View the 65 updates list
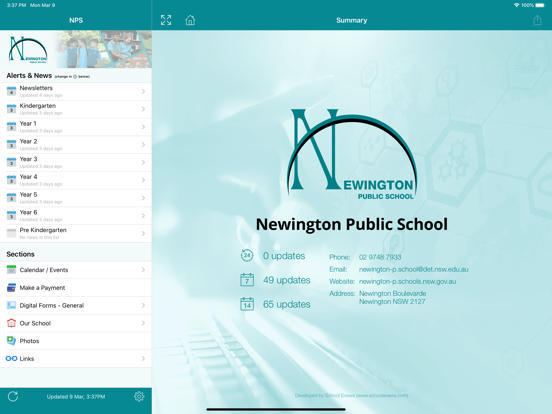Screen dimensions: 552x414 point(287,304)
